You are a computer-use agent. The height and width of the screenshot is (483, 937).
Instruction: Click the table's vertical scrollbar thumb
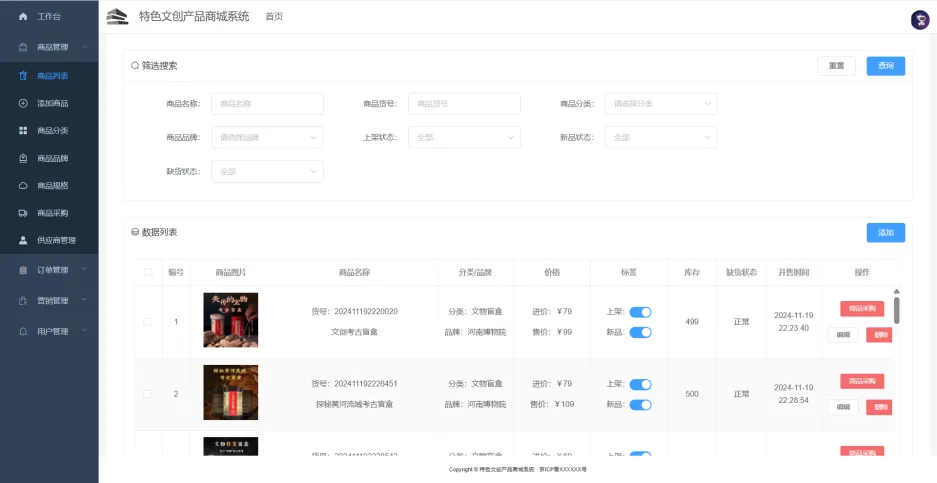coord(896,309)
